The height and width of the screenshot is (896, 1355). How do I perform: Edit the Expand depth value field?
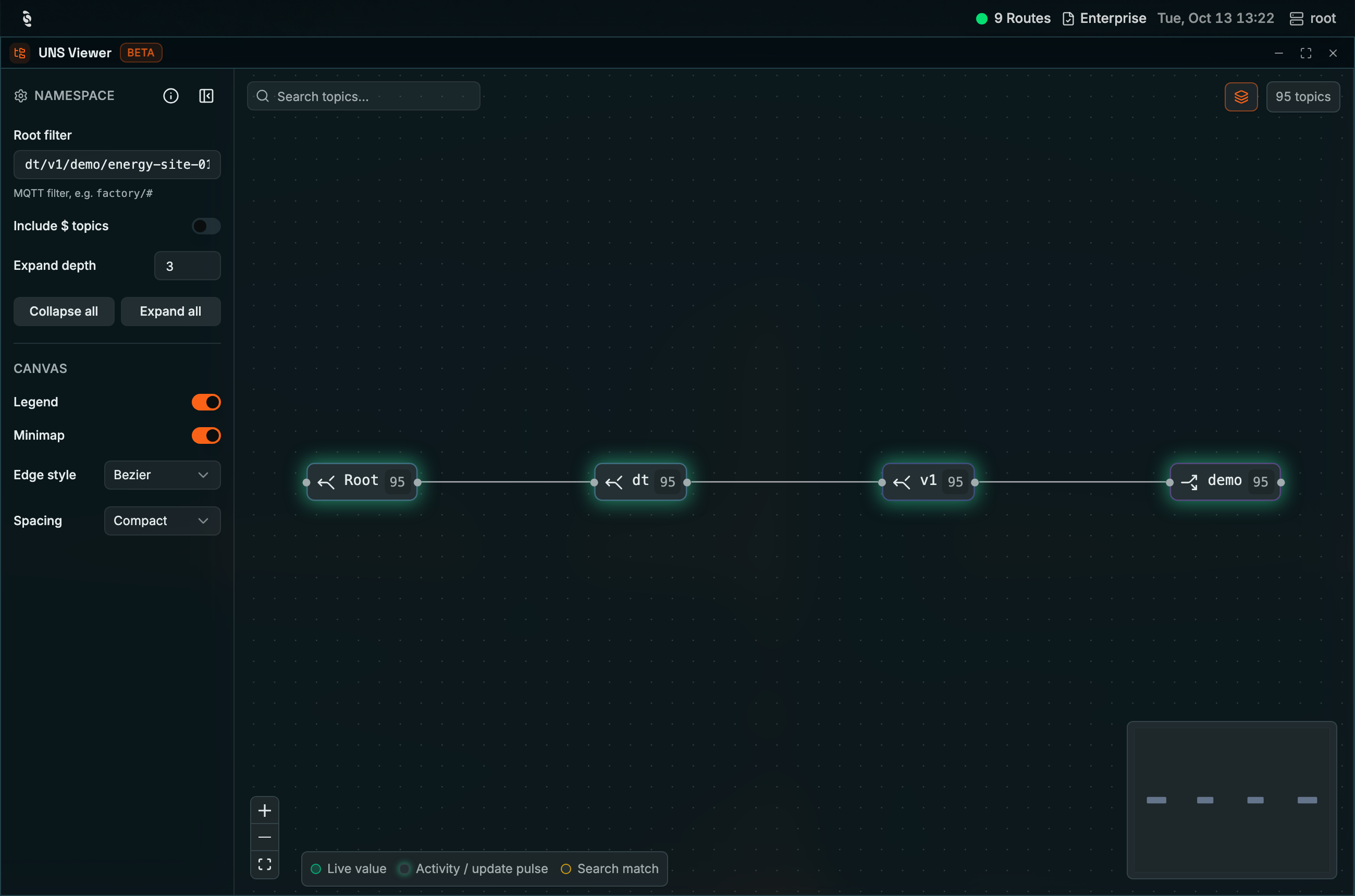point(188,266)
